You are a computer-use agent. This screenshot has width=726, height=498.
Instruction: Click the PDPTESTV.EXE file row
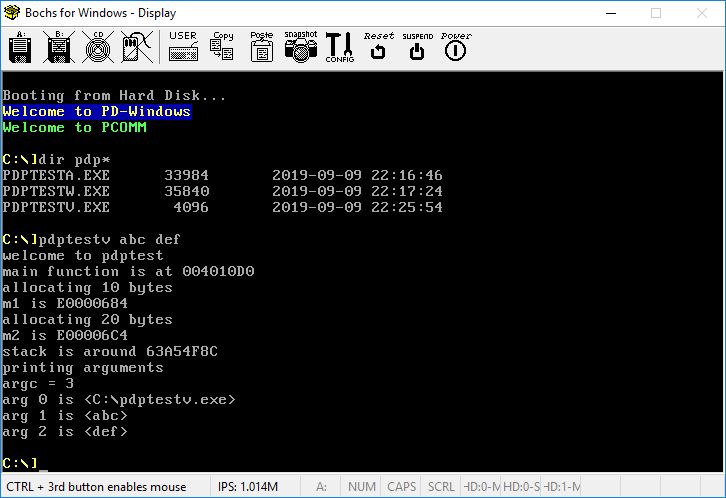coord(222,207)
